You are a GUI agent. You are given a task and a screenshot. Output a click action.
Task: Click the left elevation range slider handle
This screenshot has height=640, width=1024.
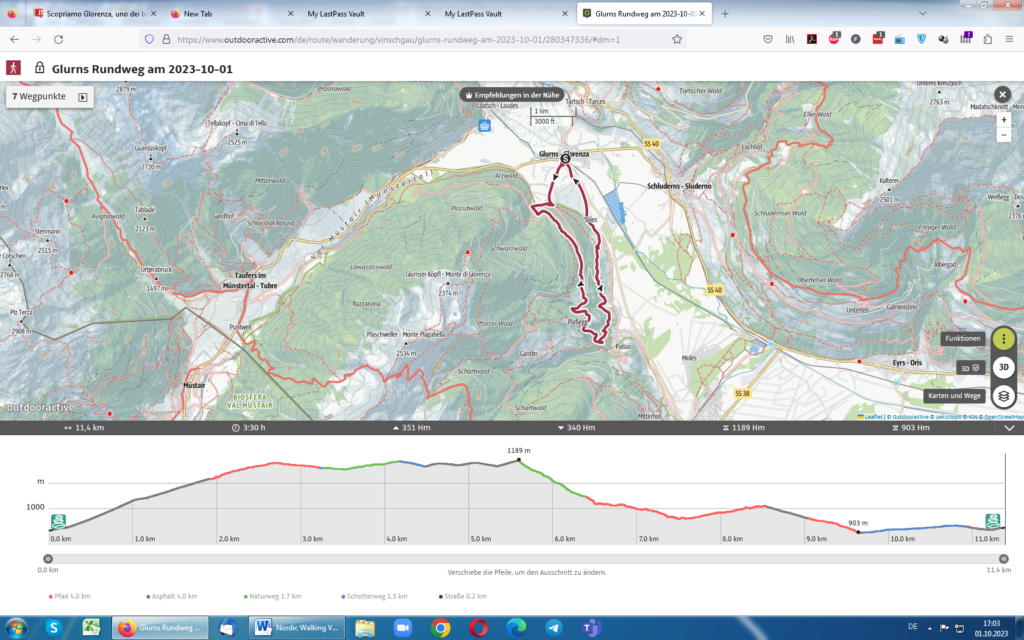[x=48, y=559]
